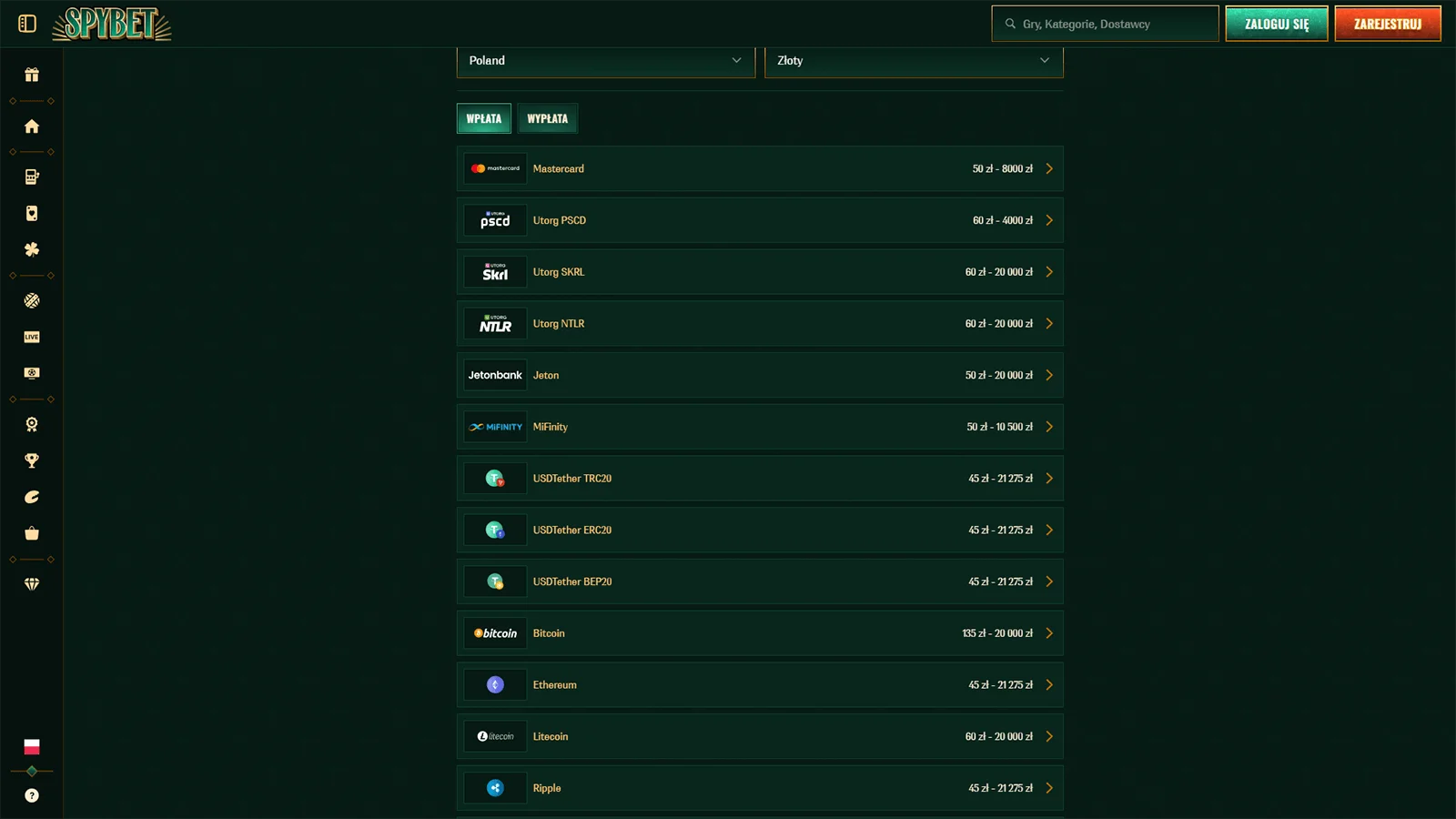
Task: Click the Jetonbank logo
Action: [495, 375]
